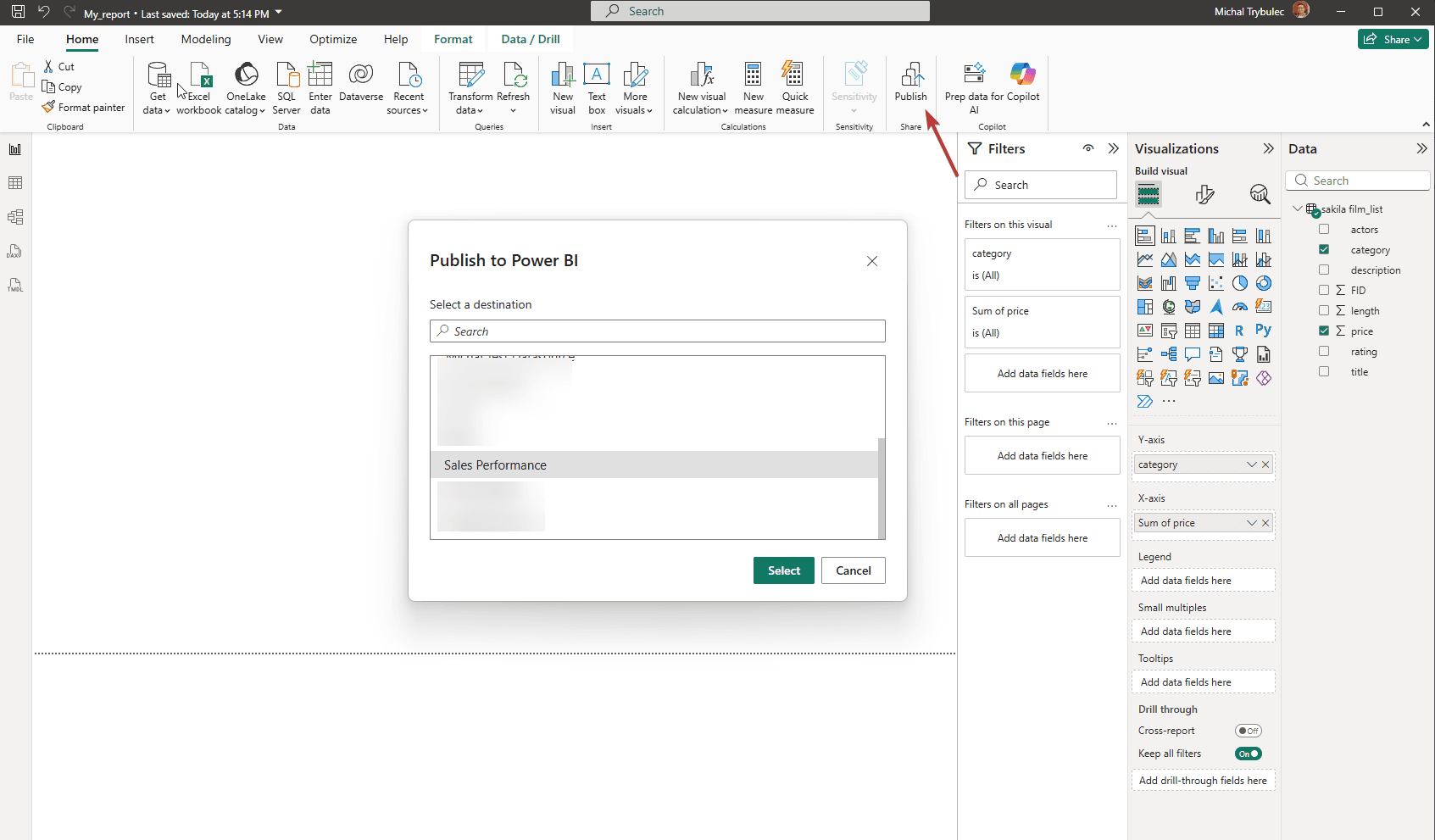The width and height of the screenshot is (1435, 840).
Task: Check the rating field
Action: point(1324,352)
